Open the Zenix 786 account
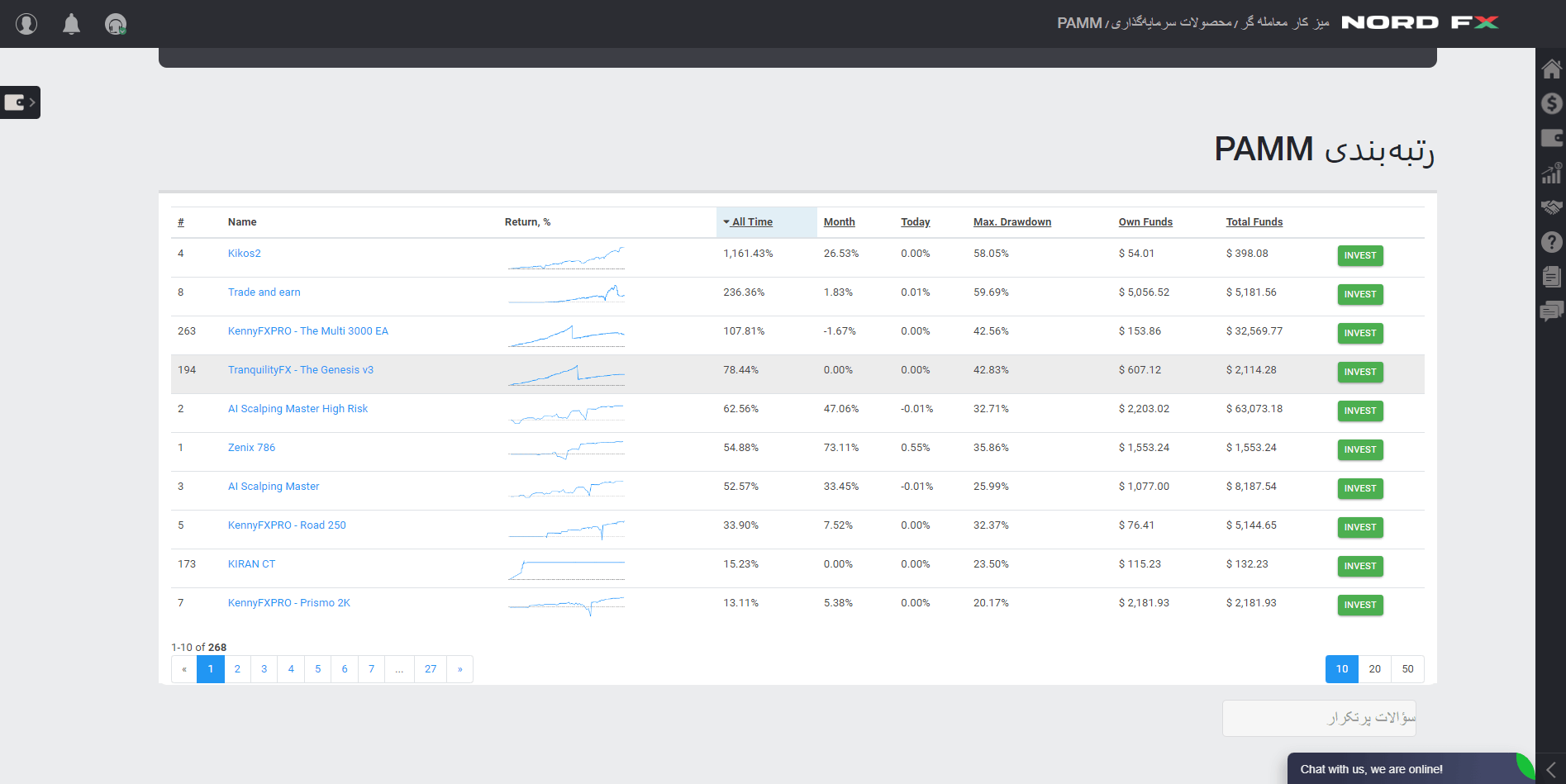 tap(252, 448)
